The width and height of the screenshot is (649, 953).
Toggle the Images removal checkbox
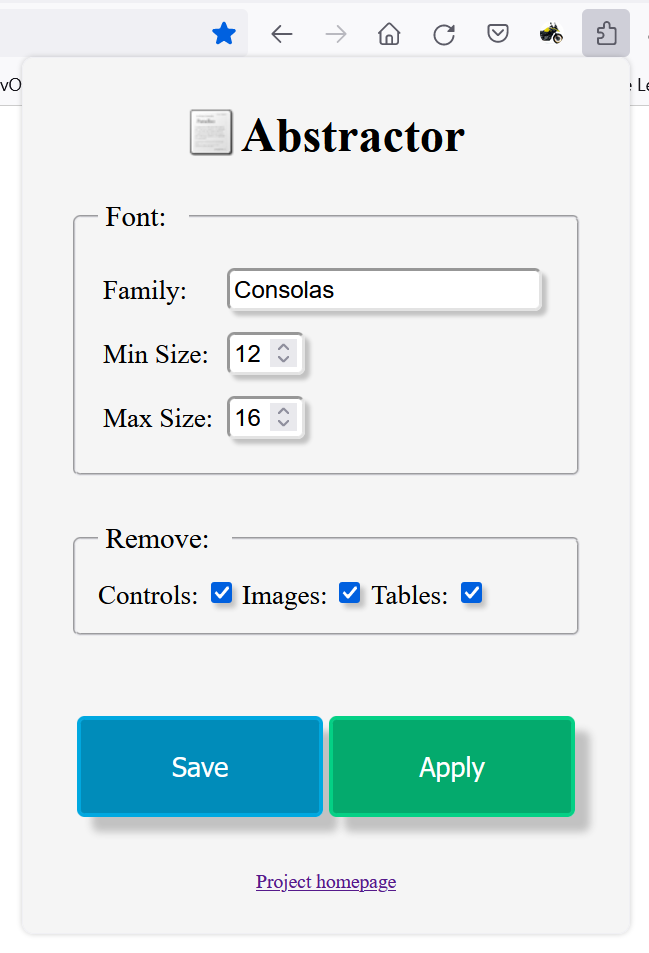pos(349,593)
